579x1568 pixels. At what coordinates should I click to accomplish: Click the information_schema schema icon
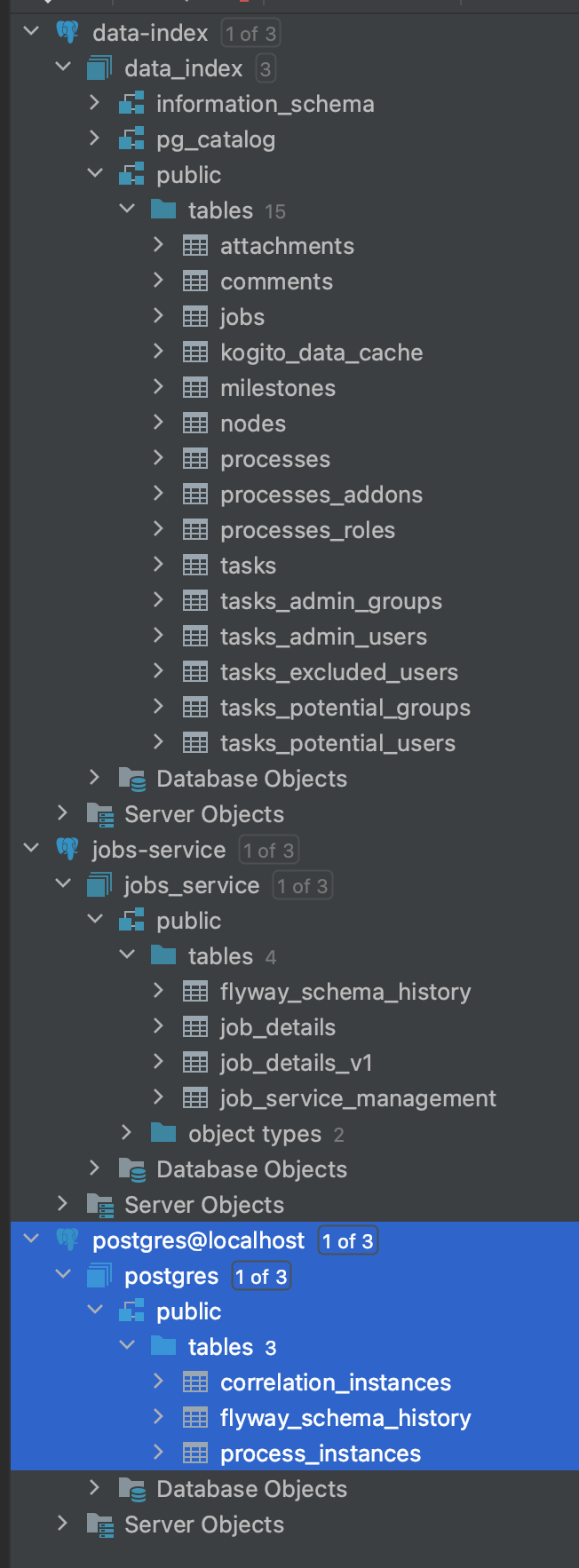(x=131, y=104)
